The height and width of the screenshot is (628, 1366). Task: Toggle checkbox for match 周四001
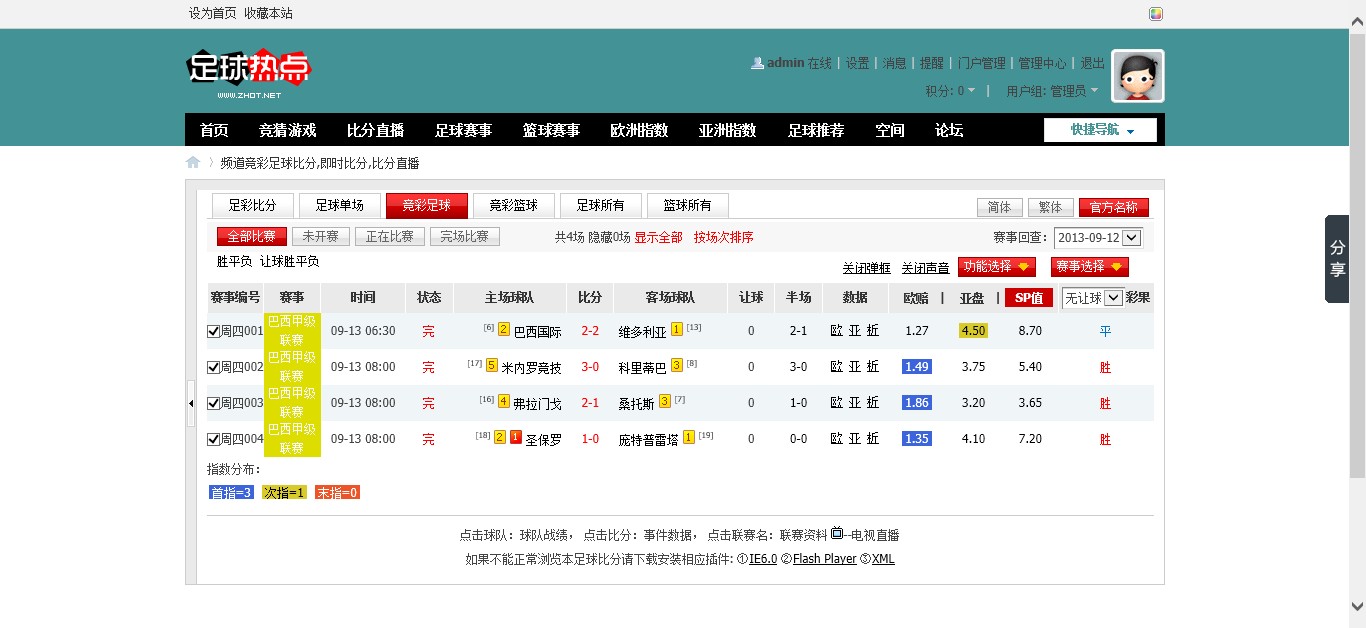[213, 331]
